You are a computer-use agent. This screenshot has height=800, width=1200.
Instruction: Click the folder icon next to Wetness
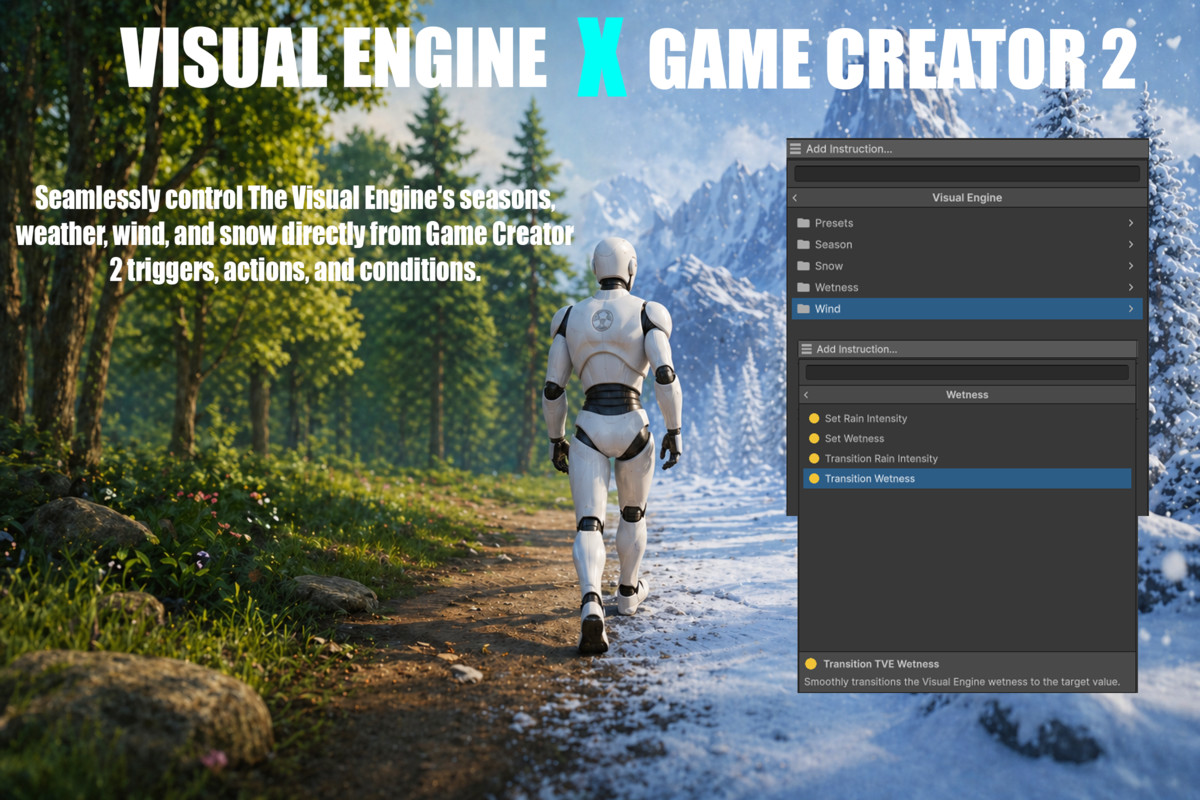[x=803, y=287]
